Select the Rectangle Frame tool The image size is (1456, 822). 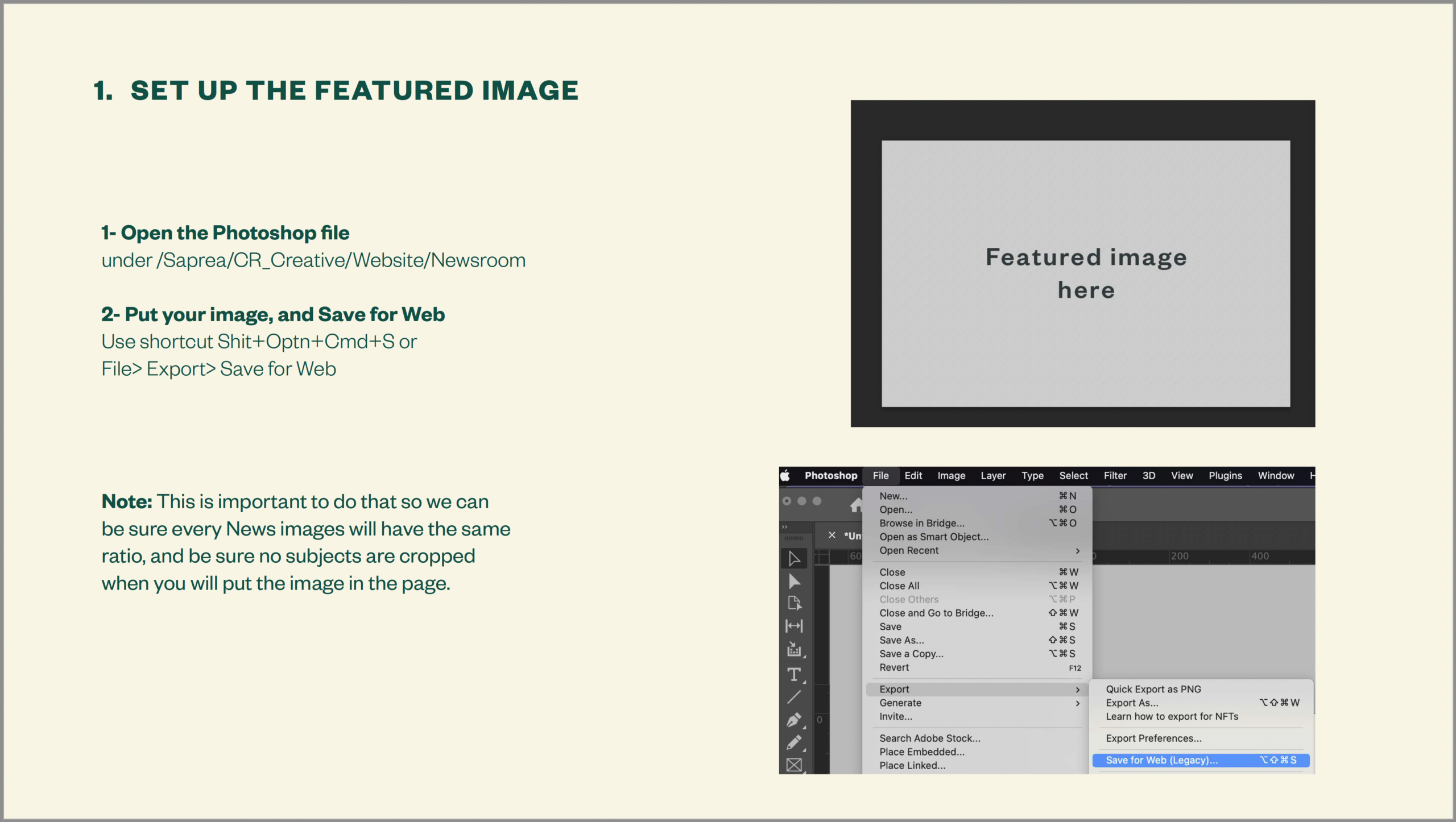[794, 765]
